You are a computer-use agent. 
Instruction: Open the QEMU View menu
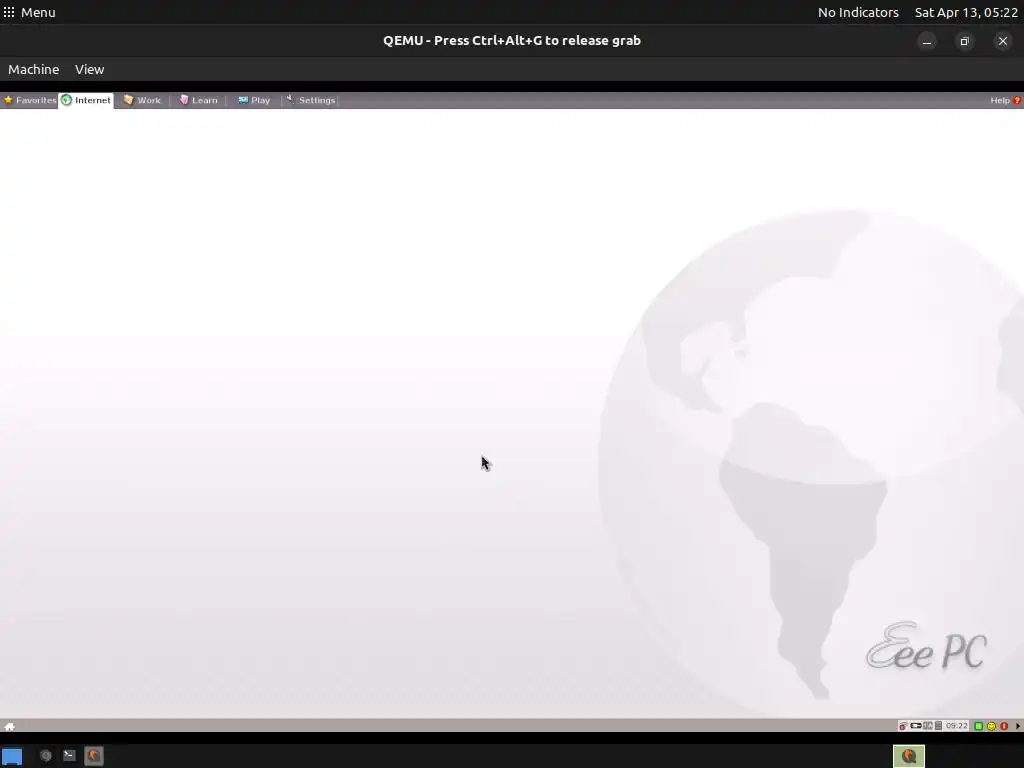click(x=89, y=69)
